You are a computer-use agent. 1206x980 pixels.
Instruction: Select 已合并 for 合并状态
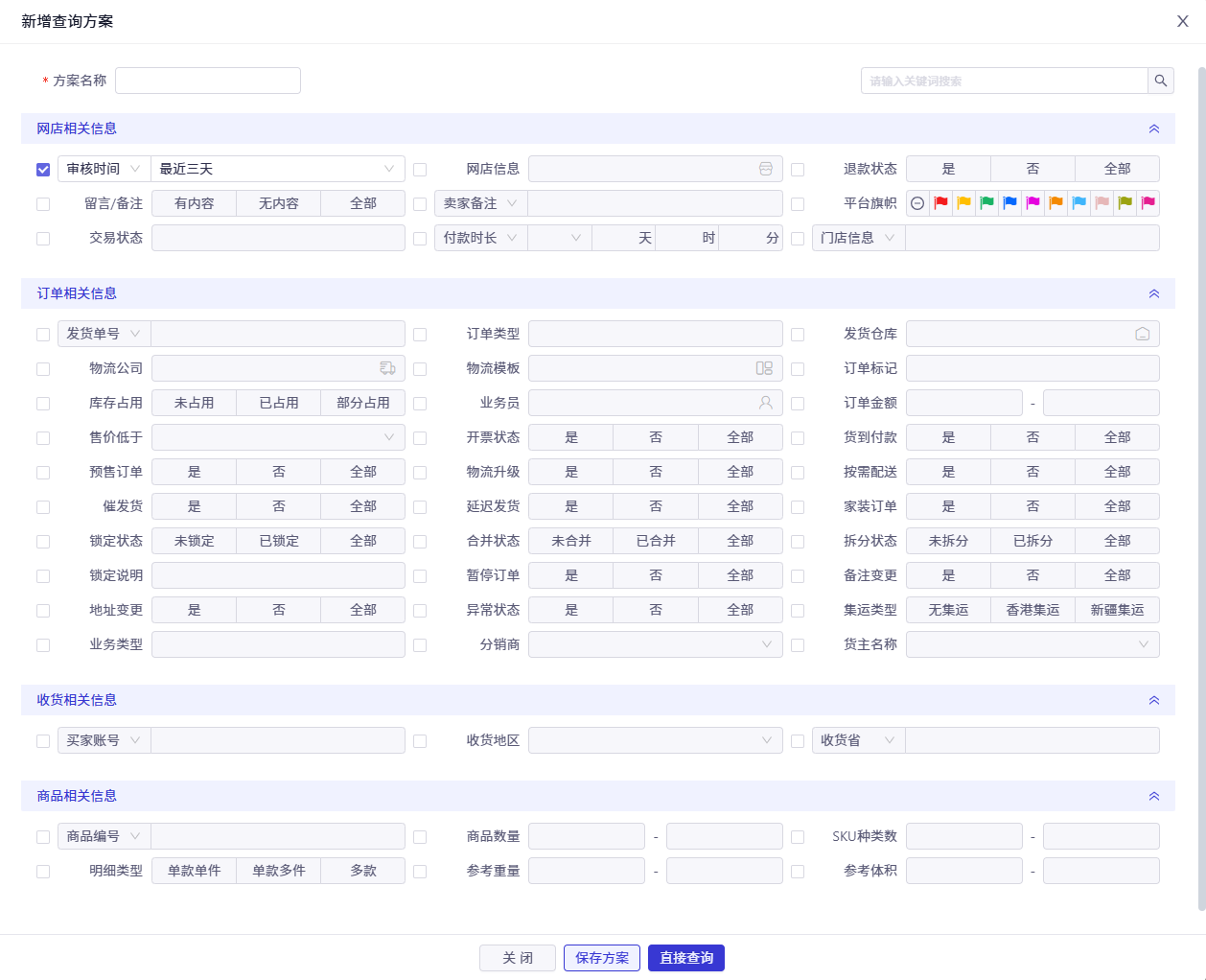pos(656,541)
